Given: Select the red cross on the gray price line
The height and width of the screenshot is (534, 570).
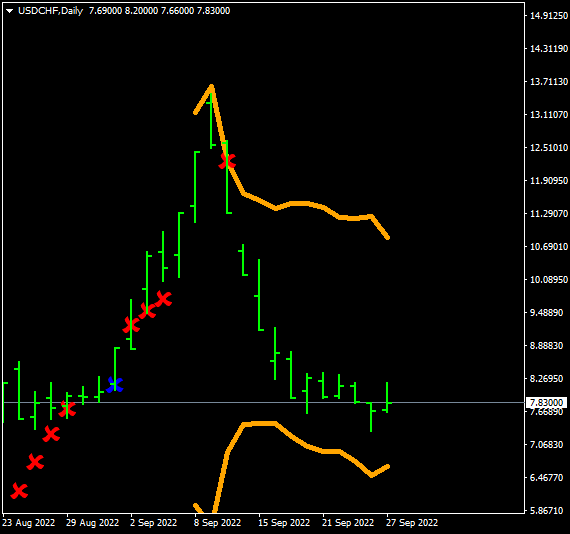Looking at the screenshot, I should tap(67, 409).
